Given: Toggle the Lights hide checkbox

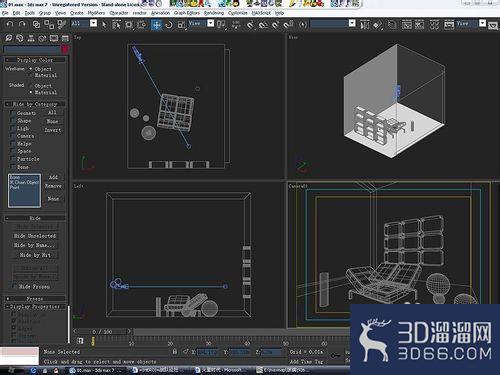Looking at the screenshot, I should pyautogui.click(x=13, y=128).
